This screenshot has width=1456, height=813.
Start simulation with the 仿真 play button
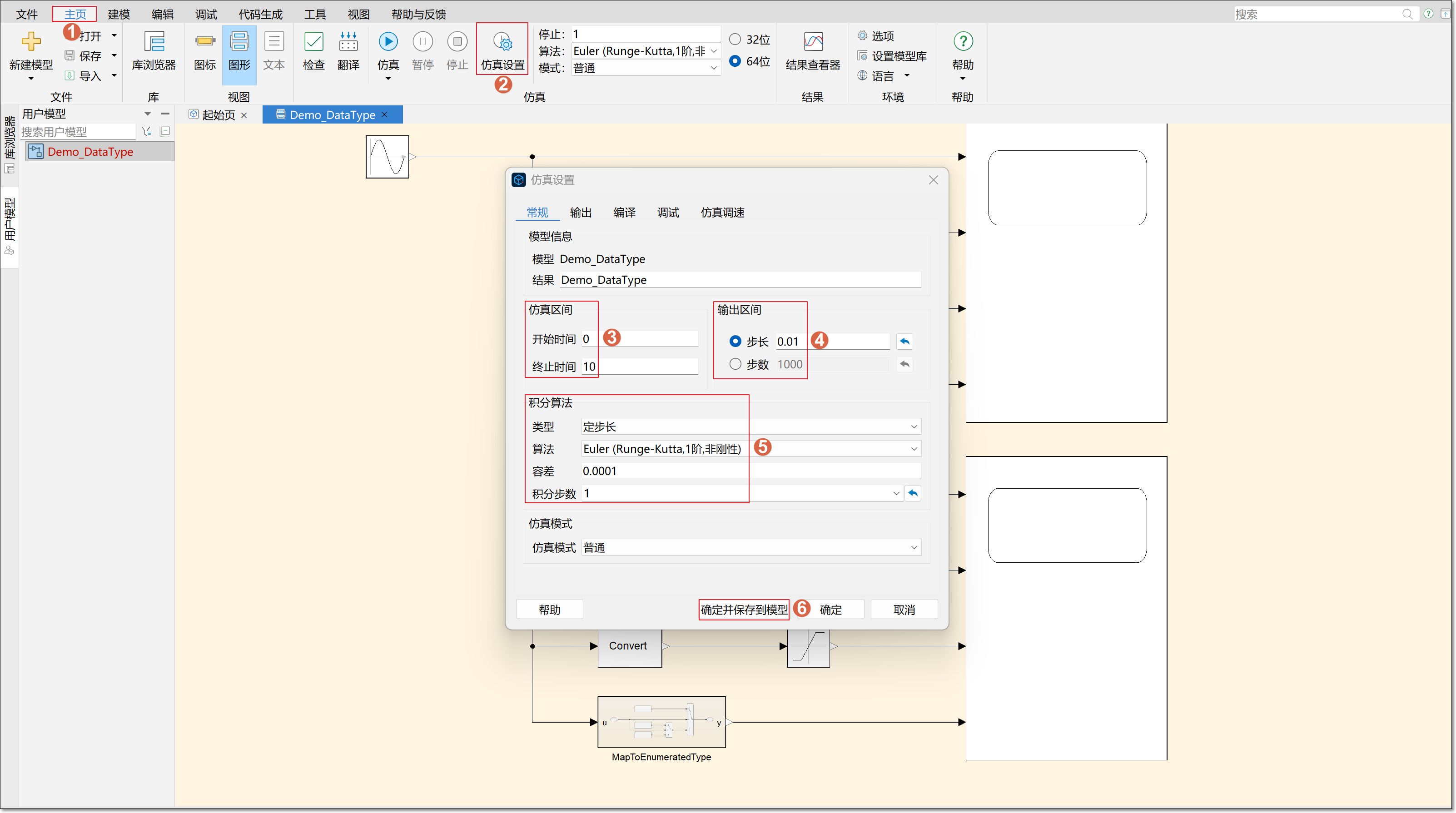388,41
